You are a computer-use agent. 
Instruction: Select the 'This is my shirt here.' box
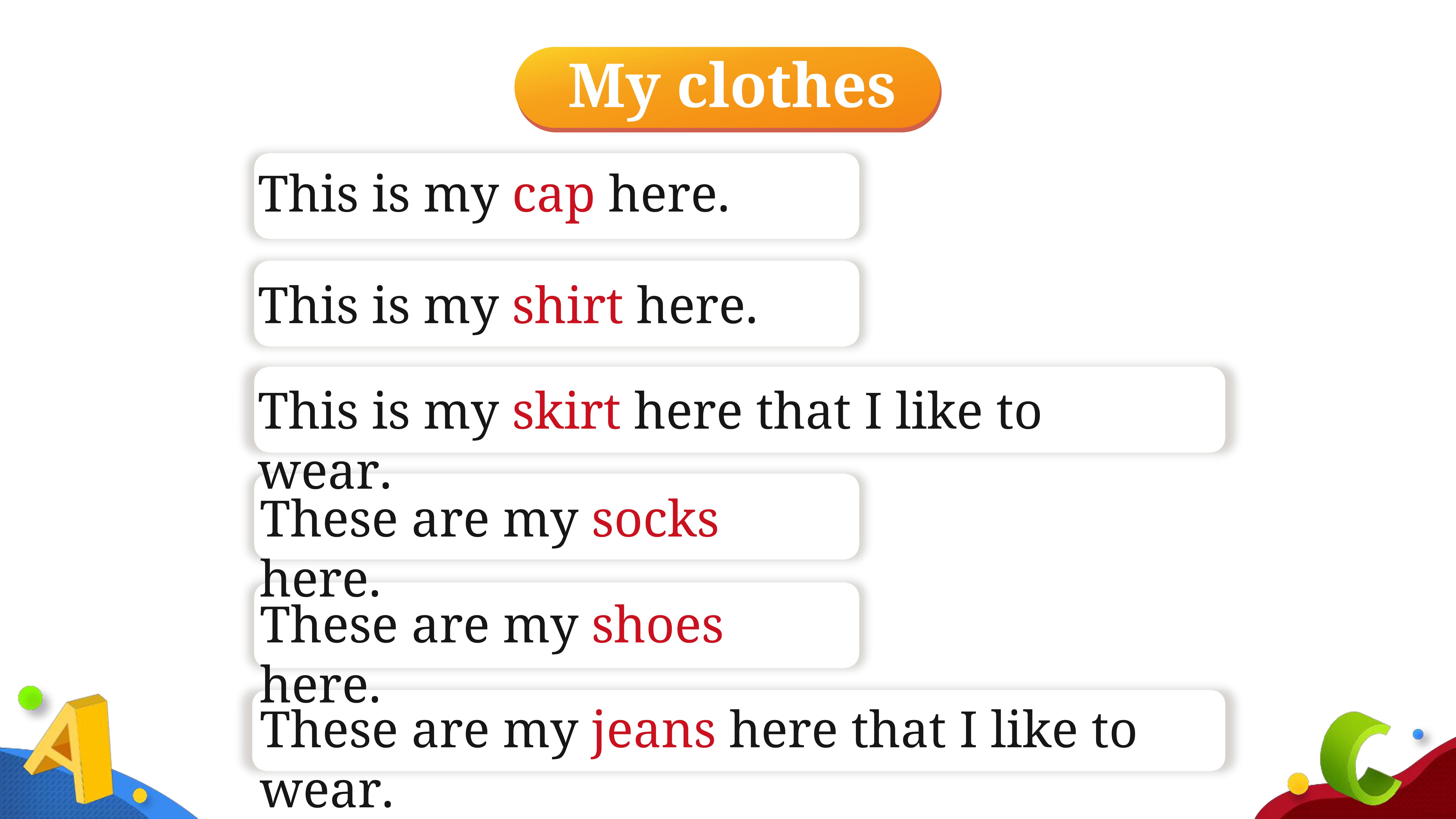pos(557,304)
